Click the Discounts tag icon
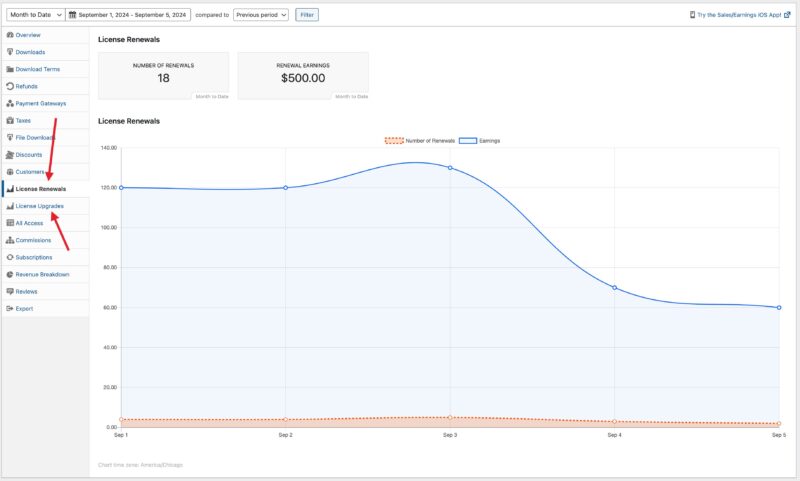Viewport: 800px width, 481px height. (10, 154)
